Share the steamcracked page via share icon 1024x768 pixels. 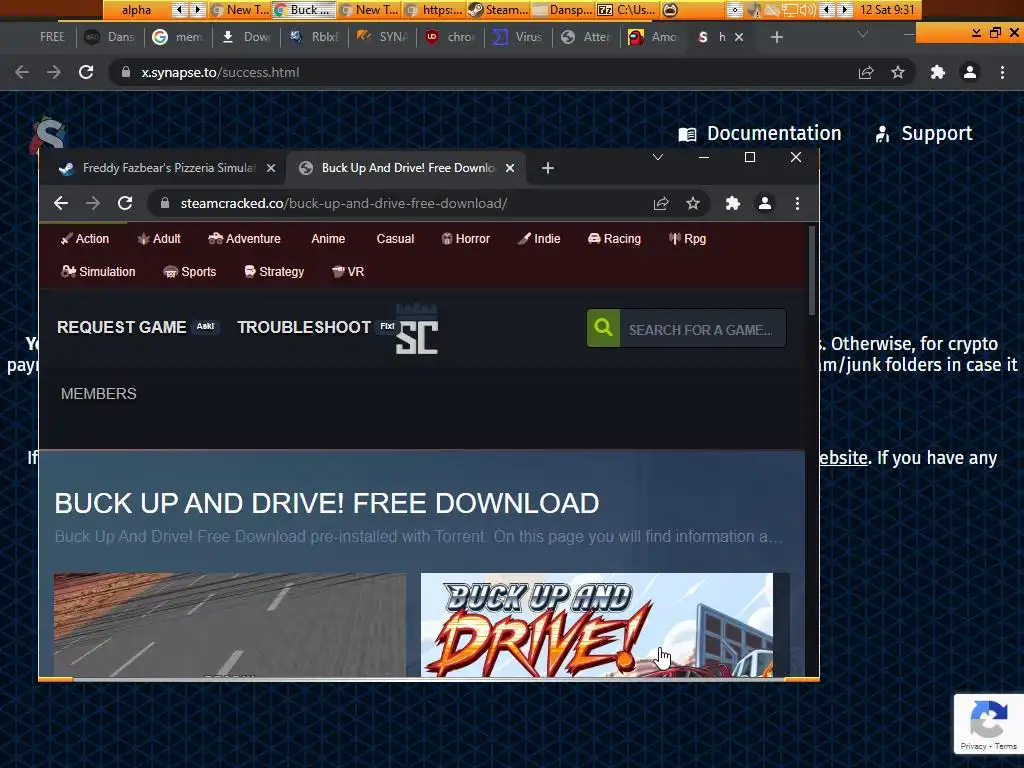[x=661, y=203]
